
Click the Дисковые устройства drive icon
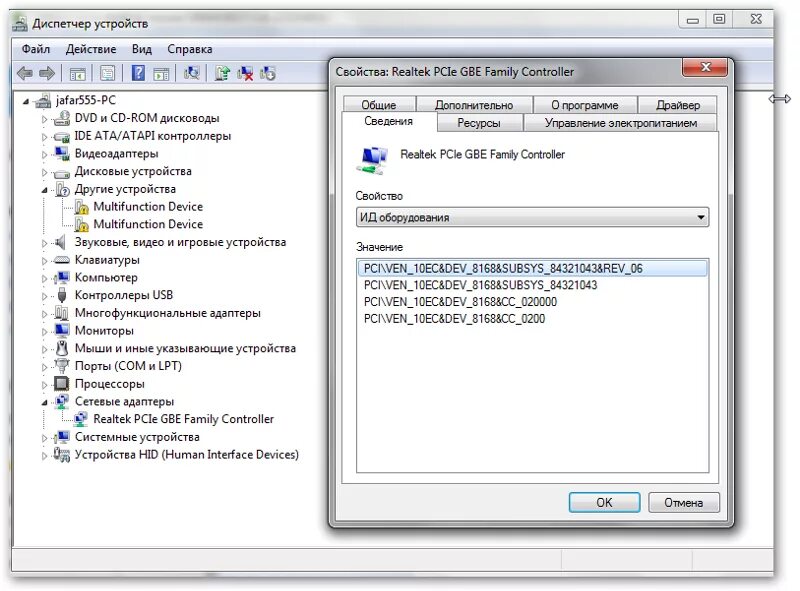(x=62, y=172)
